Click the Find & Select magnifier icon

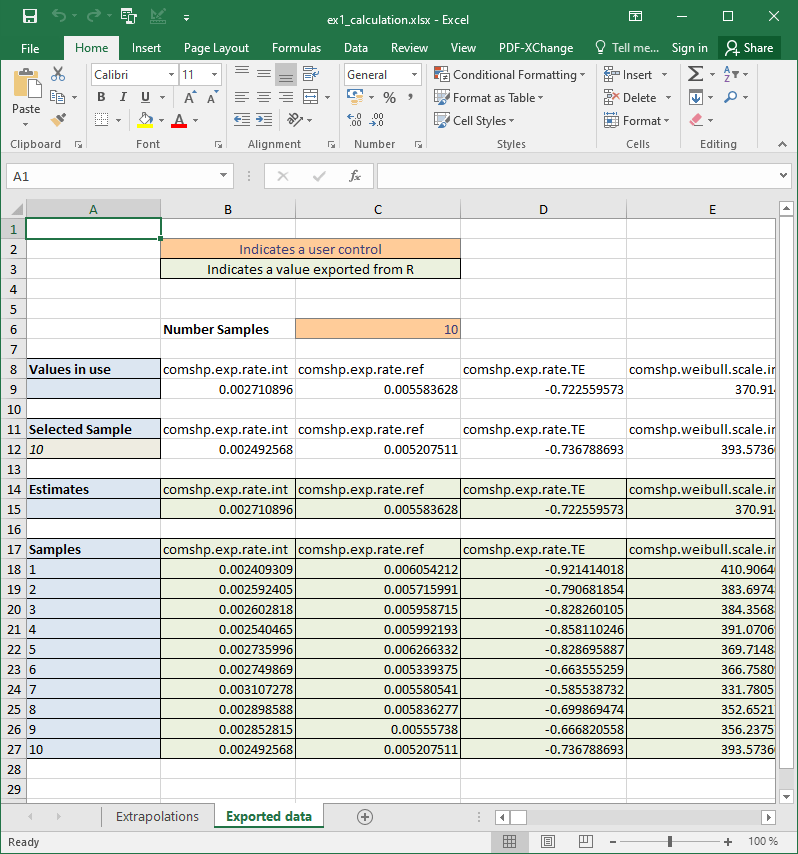(x=731, y=97)
